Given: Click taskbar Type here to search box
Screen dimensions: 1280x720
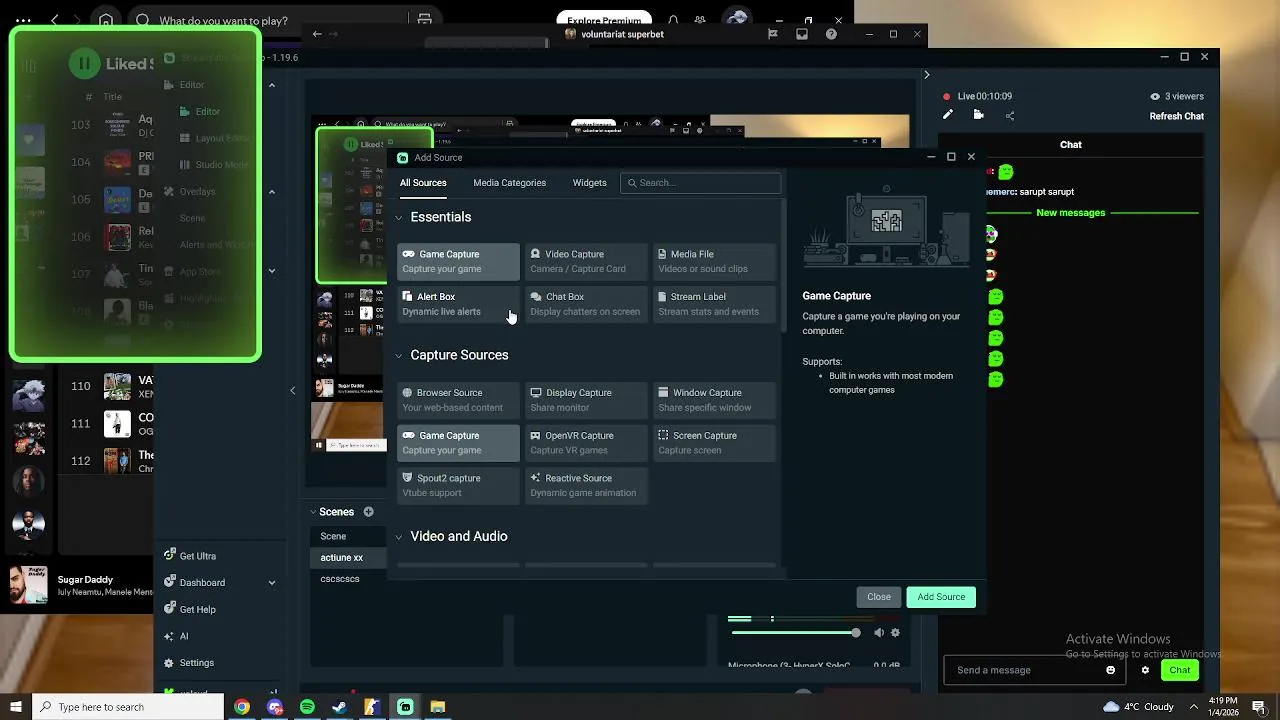Looking at the screenshot, I should (x=128, y=707).
